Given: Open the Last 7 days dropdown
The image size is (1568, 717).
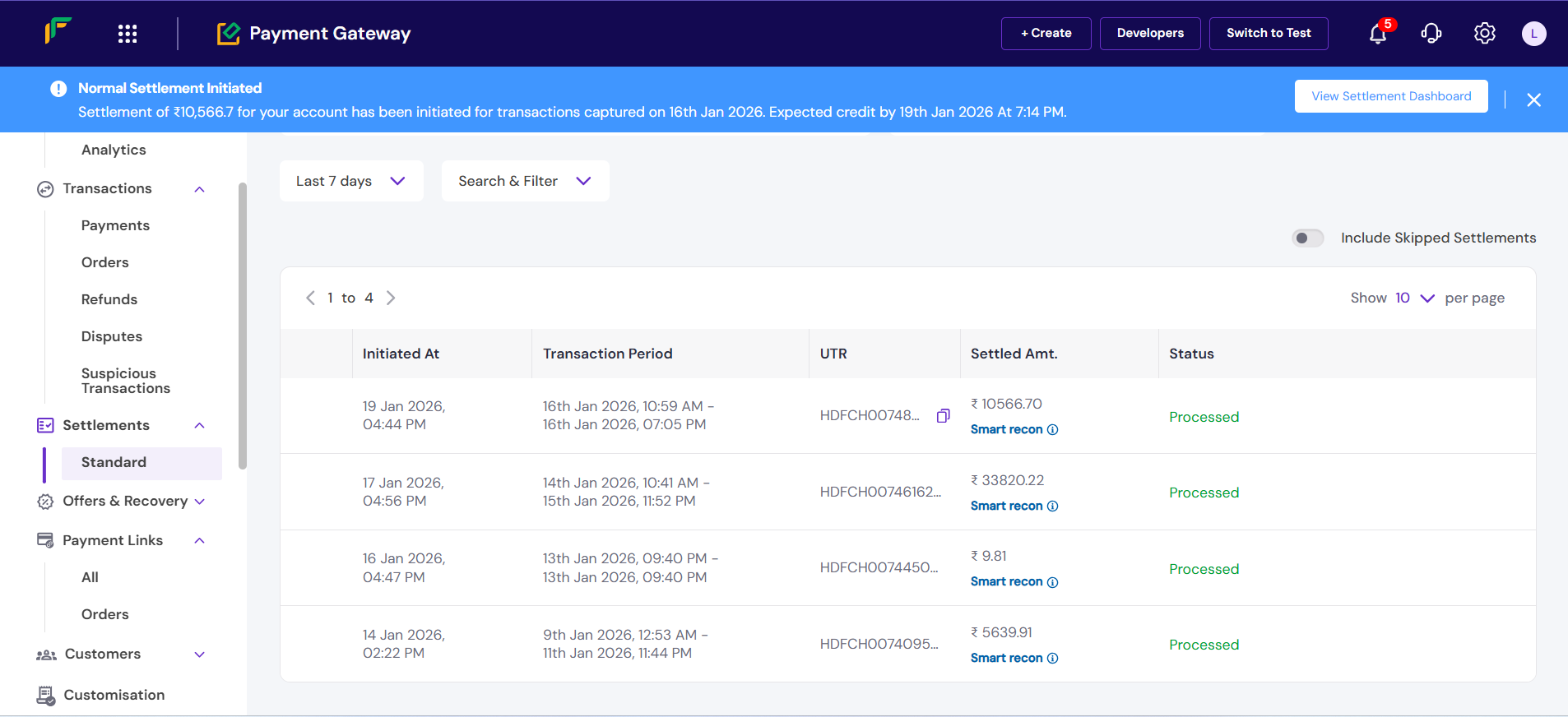Looking at the screenshot, I should click(x=351, y=181).
